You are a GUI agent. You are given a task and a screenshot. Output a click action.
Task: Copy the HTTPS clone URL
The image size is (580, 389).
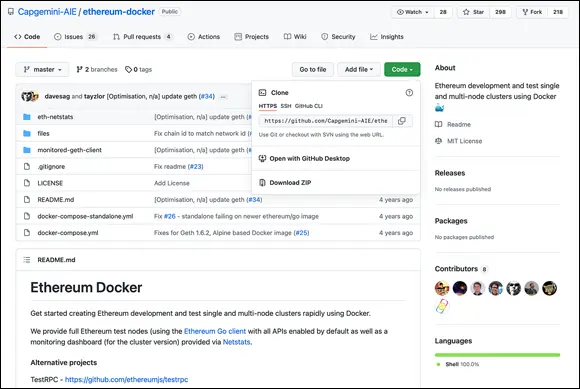click(402, 121)
